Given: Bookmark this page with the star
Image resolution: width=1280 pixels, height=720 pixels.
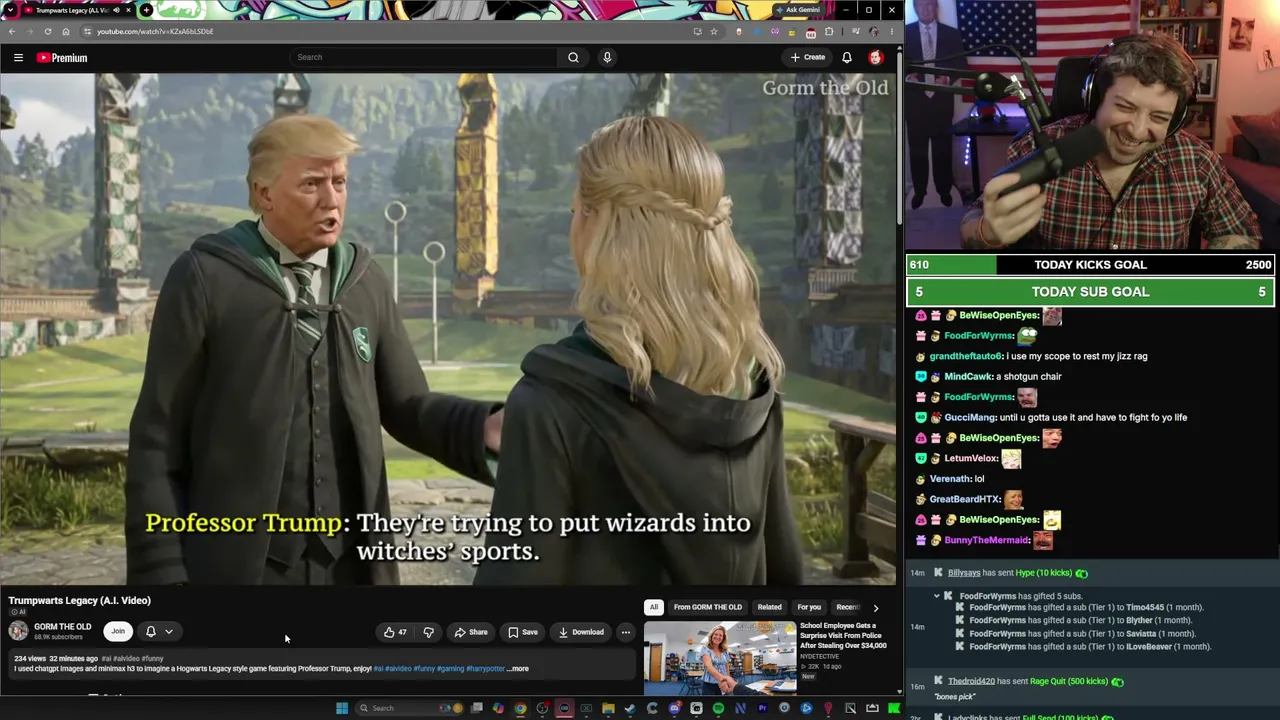Looking at the screenshot, I should tap(714, 31).
